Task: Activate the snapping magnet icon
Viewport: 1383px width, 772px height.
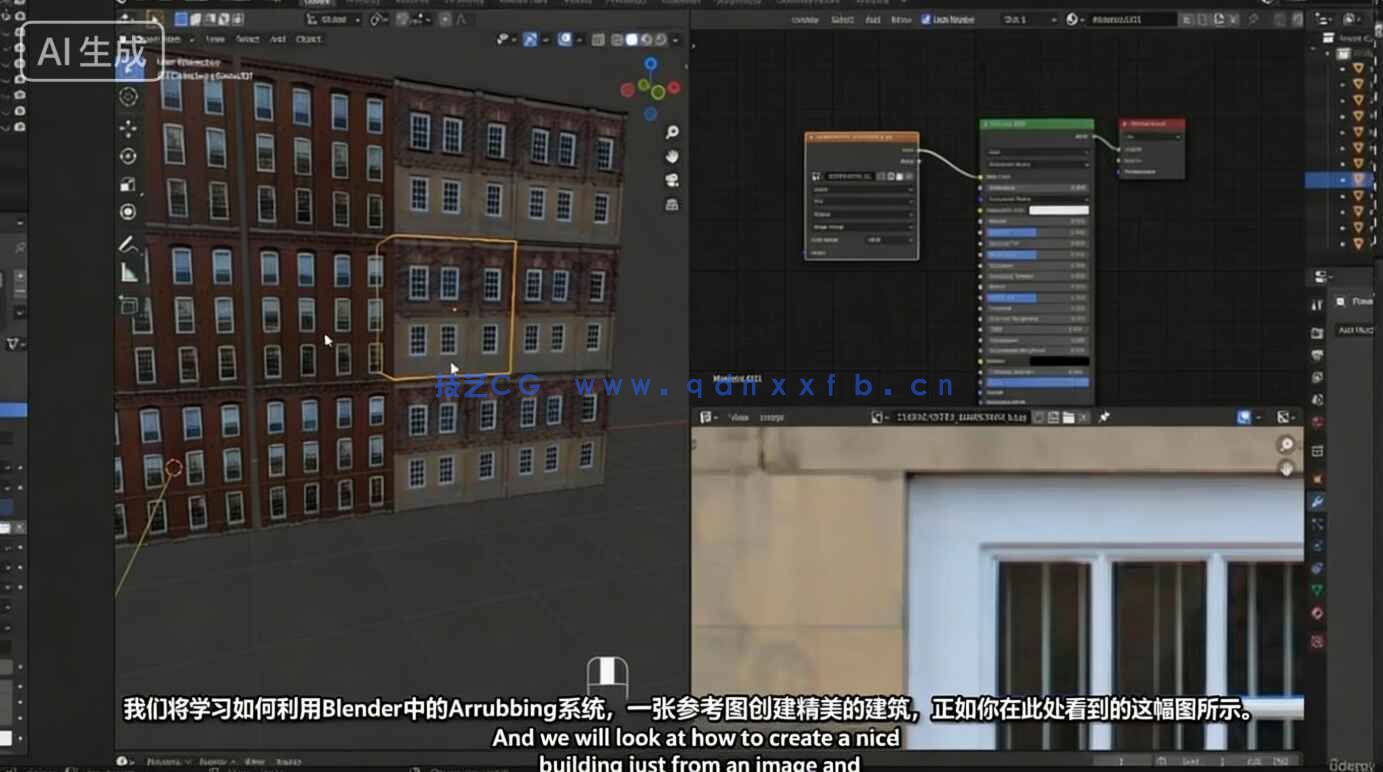Action: tap(503, 37)
